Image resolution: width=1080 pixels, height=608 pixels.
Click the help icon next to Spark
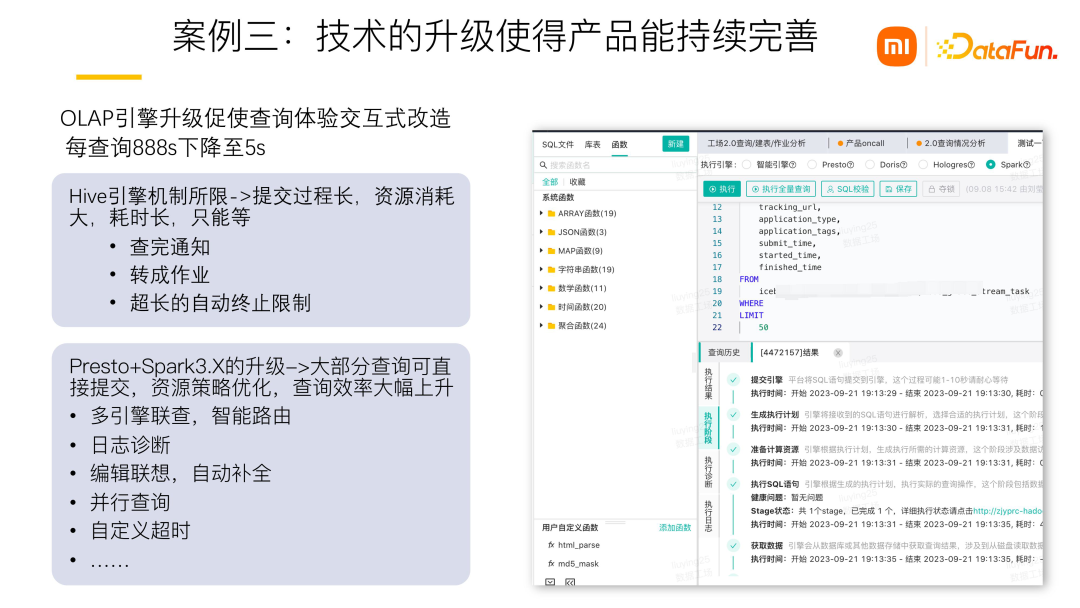(x=1027, y=165)
